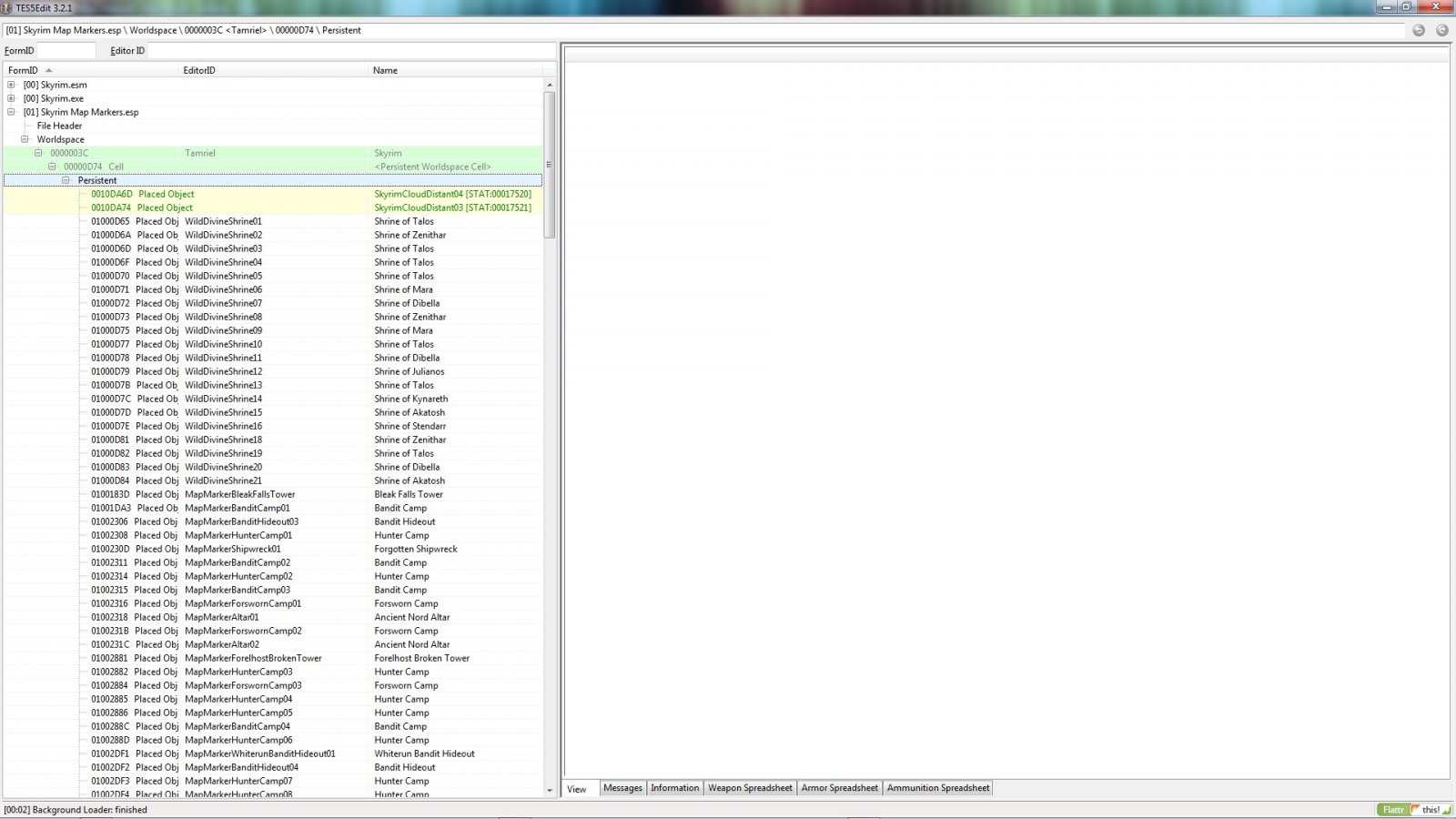1456x819 pixels.
Task: Select the MapMarkerBanditHideout04 row
Action: point(273,767)
